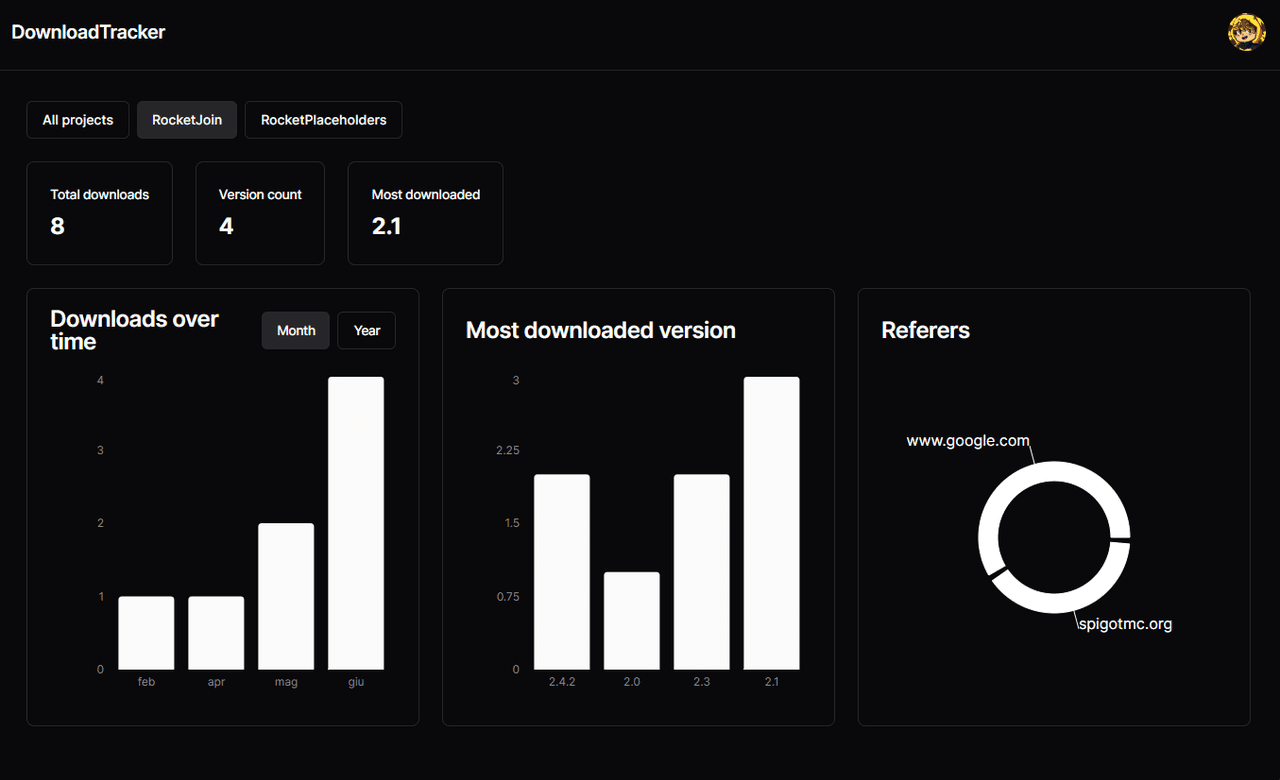Click the version 2.1 bar

771,523
